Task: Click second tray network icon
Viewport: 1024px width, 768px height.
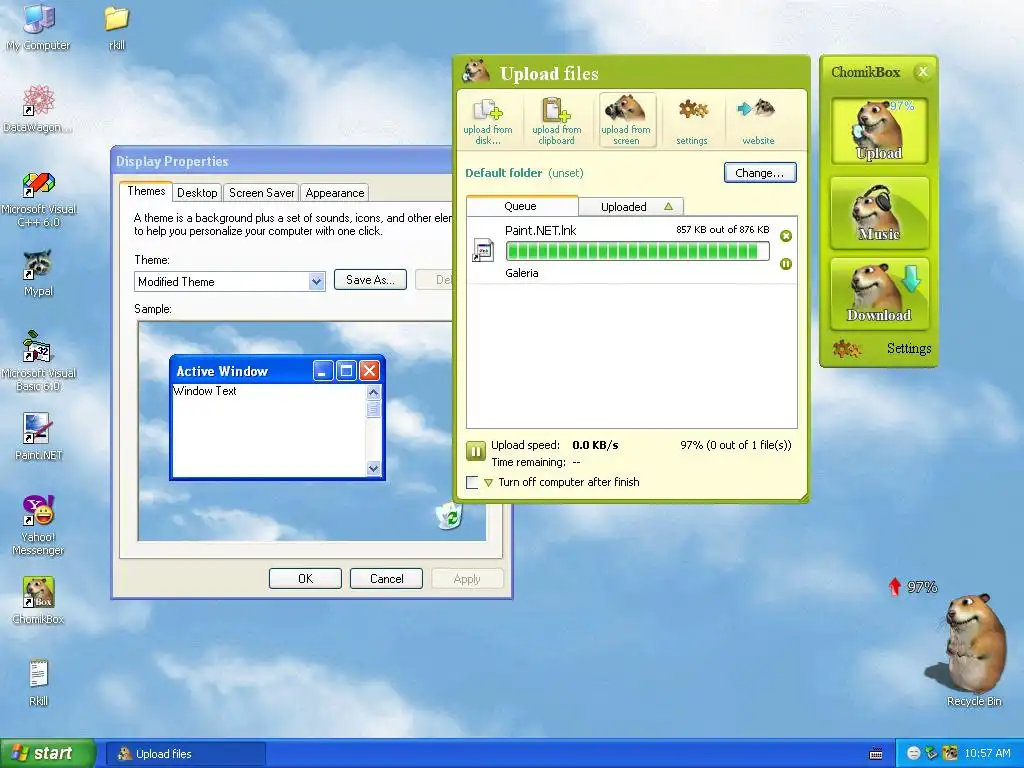Action: pos(932,754)
